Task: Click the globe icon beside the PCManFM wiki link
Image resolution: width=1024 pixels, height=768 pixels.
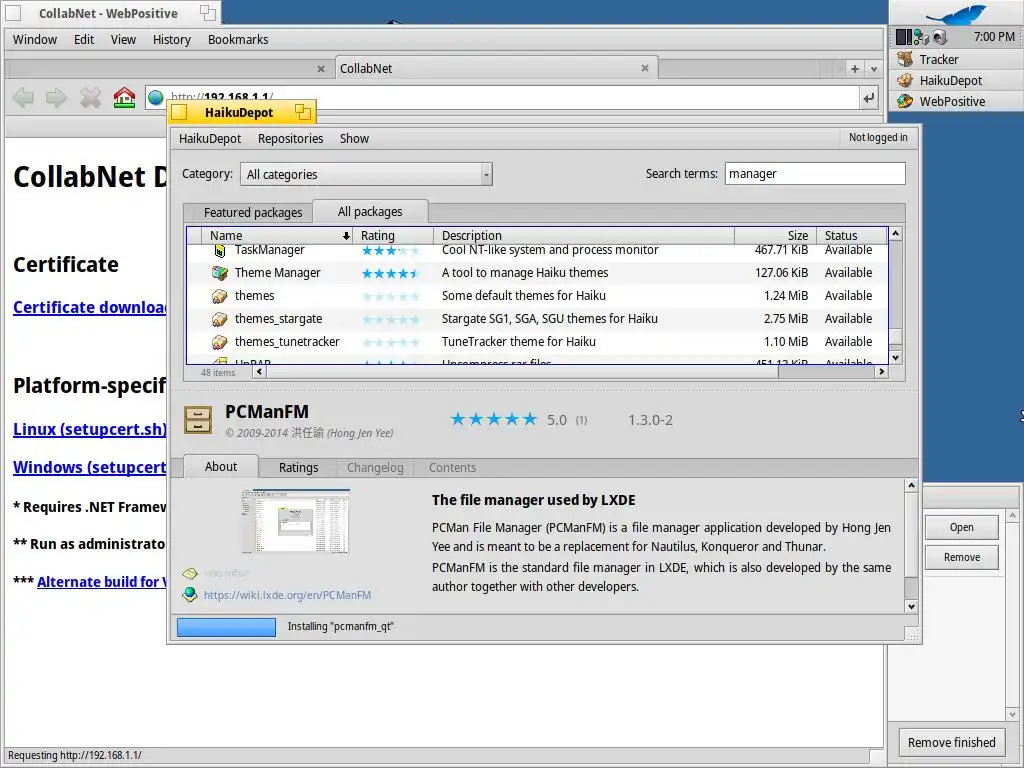Action: [190, 594]
